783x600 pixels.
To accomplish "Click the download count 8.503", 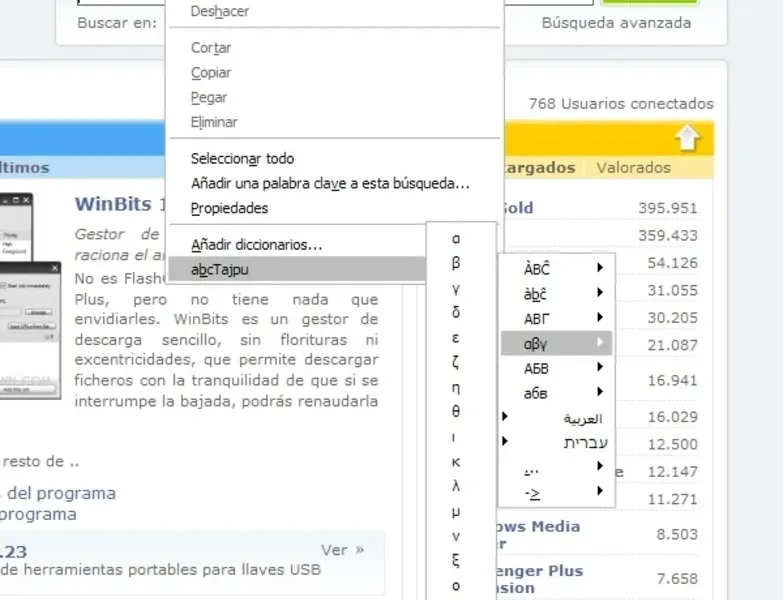I will coord(677,535).
